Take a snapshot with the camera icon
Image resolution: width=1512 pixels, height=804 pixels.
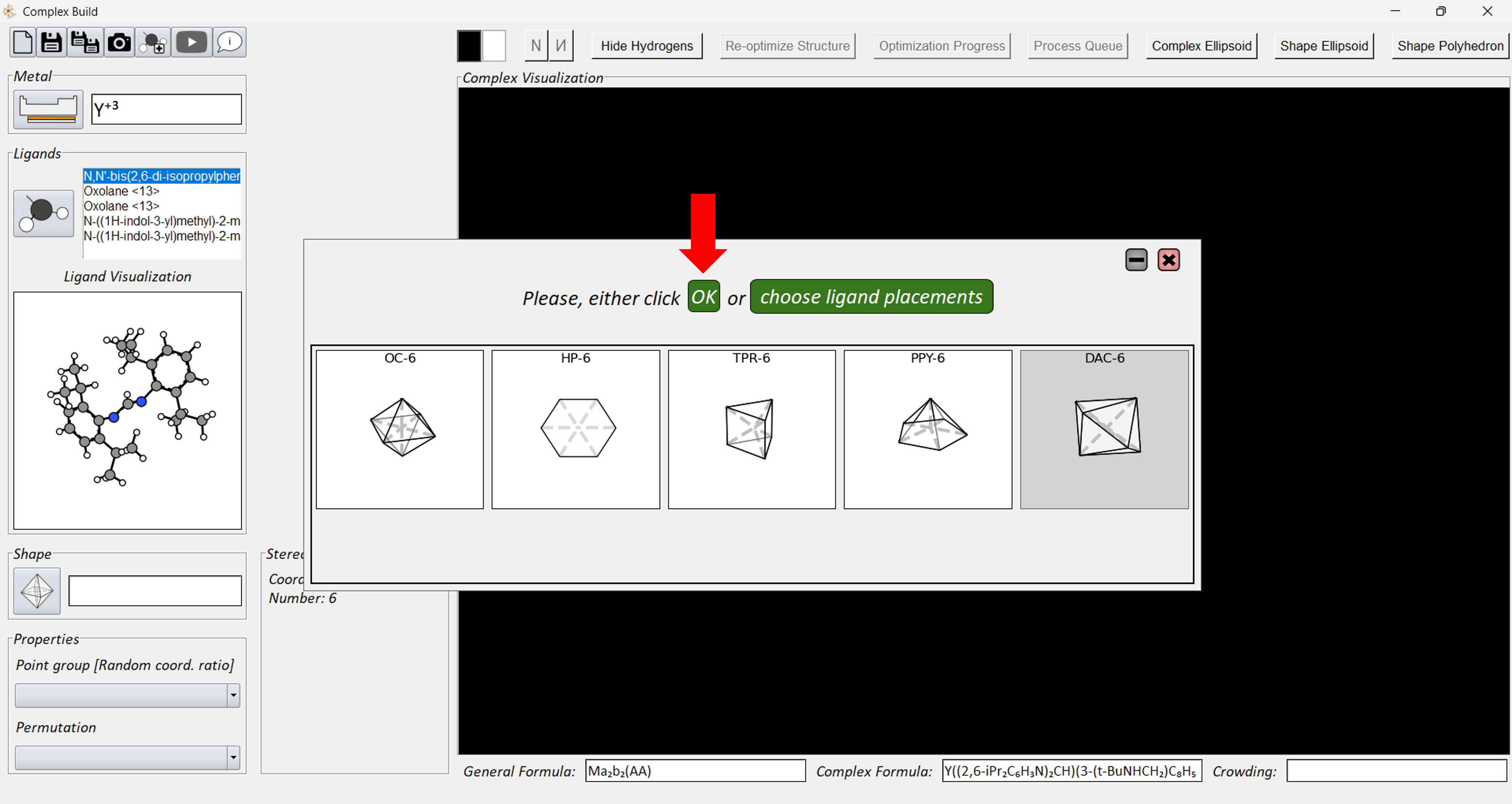coord(119,42)
